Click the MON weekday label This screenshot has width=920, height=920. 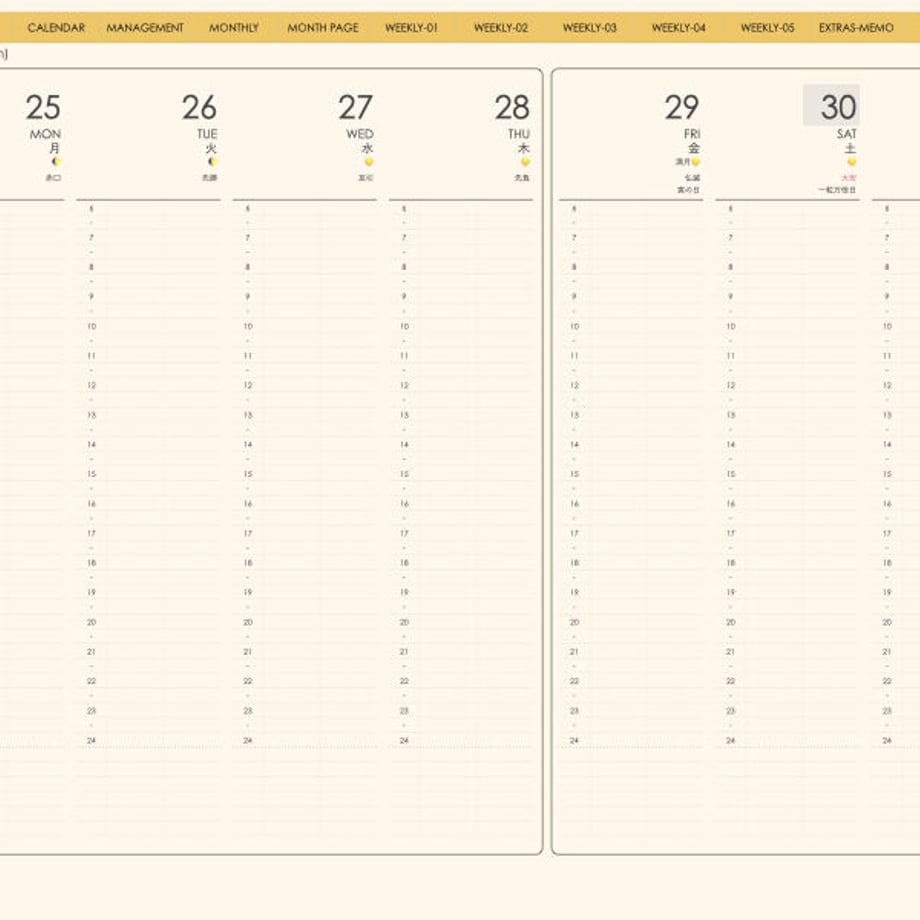[x=45, y=134]
